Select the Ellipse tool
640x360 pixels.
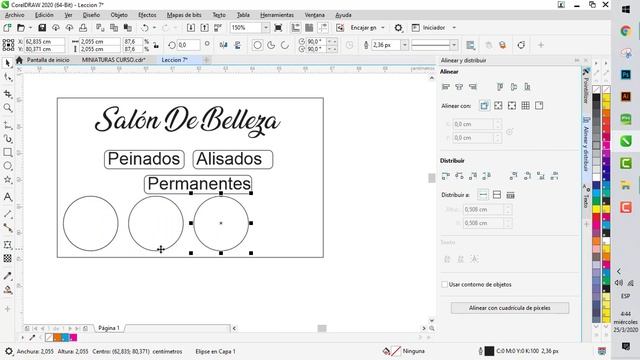(x=7, y=166)
